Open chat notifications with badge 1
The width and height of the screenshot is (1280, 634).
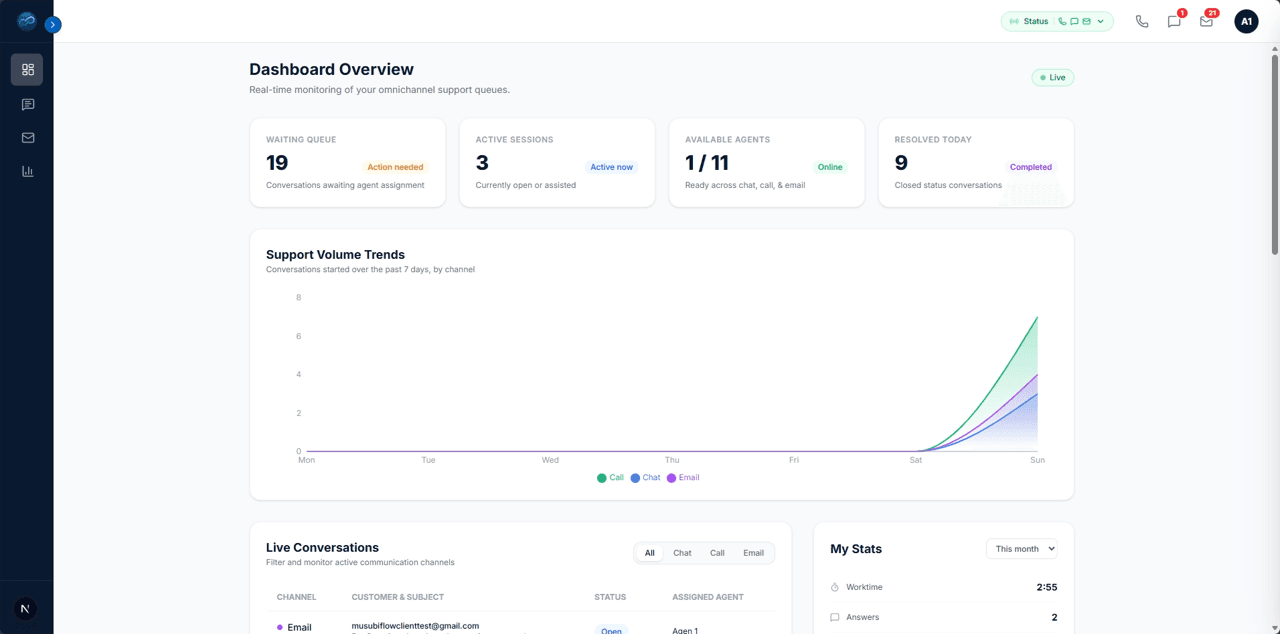pyautogui.click(x=1174, y=21)
